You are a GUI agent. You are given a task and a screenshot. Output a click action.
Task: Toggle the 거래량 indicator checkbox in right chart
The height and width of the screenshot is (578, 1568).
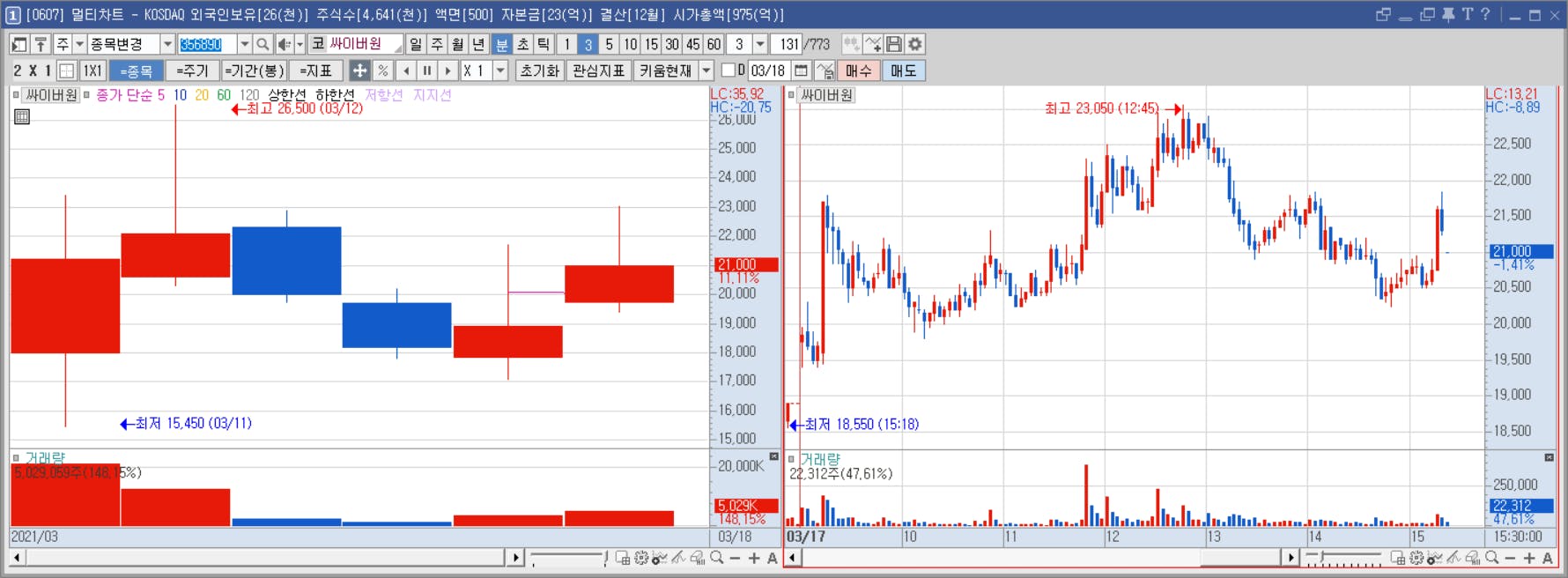791,459
